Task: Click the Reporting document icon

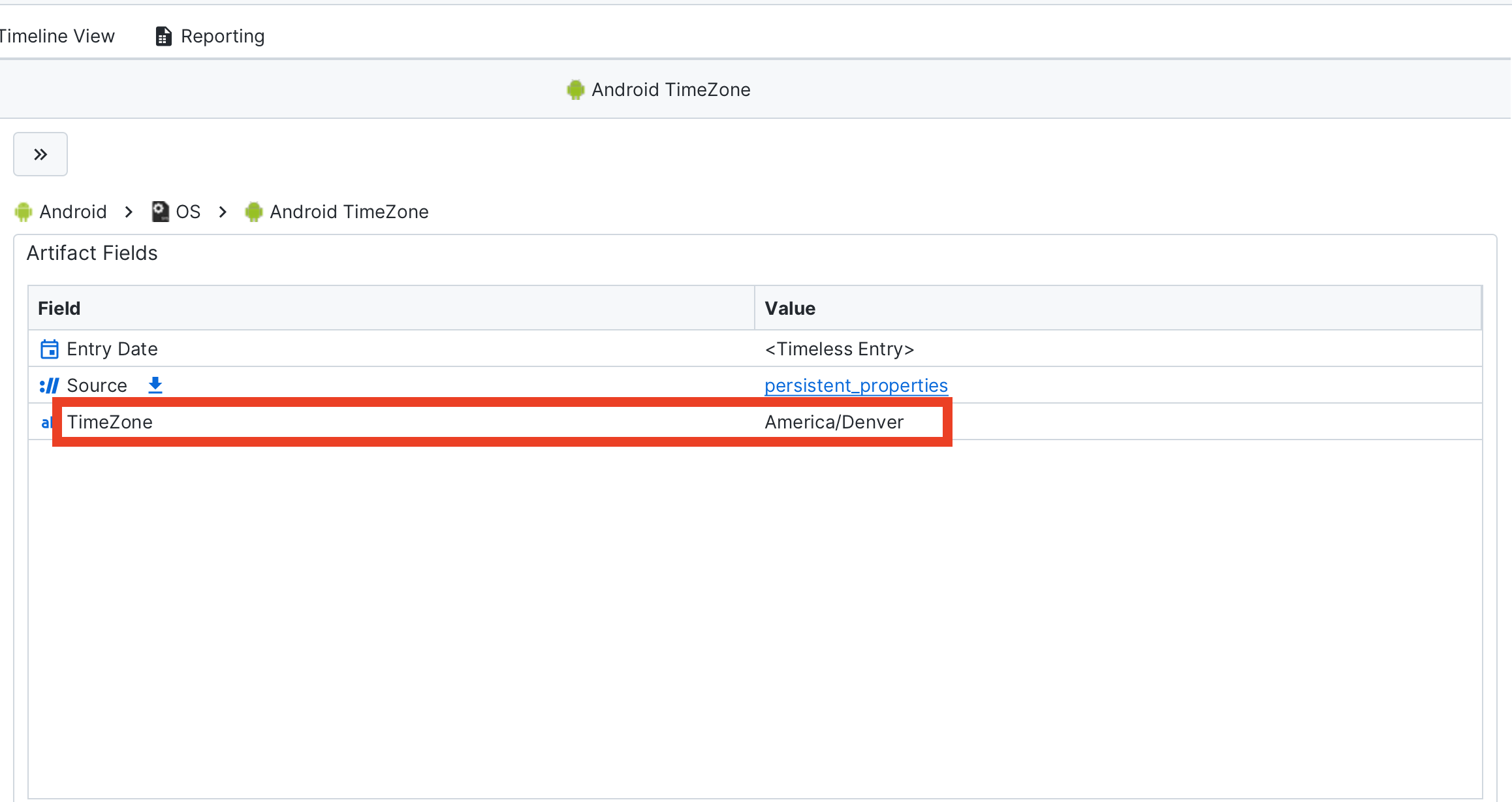Action: pyautogui.click(x=163, y=37)
